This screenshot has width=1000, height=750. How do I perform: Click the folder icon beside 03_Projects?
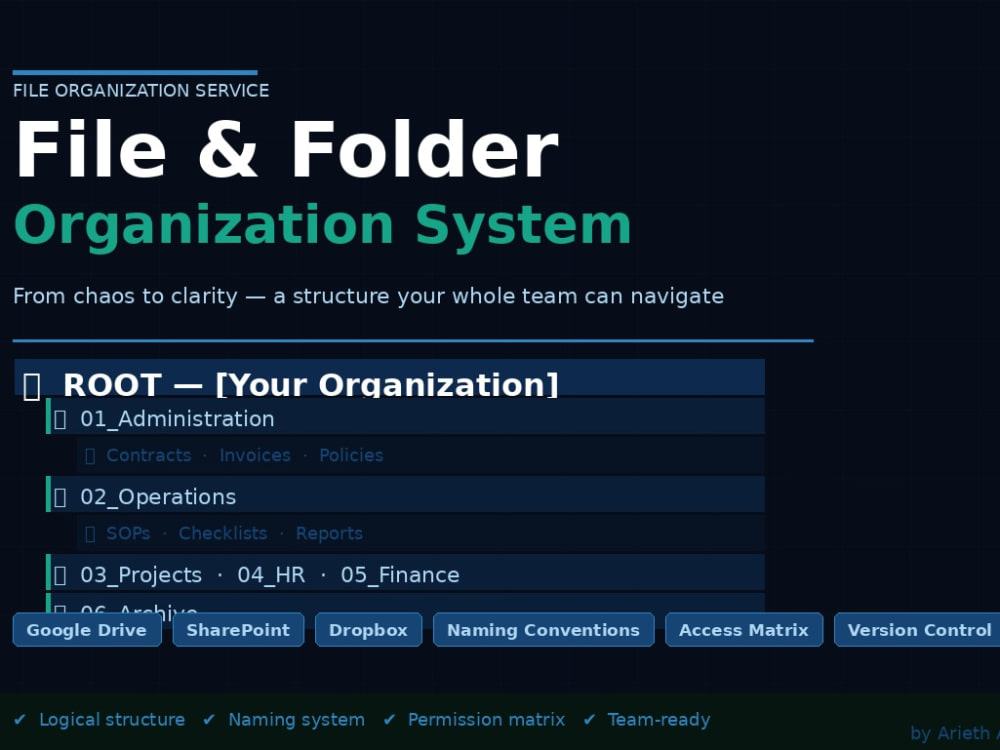(60, 575)
